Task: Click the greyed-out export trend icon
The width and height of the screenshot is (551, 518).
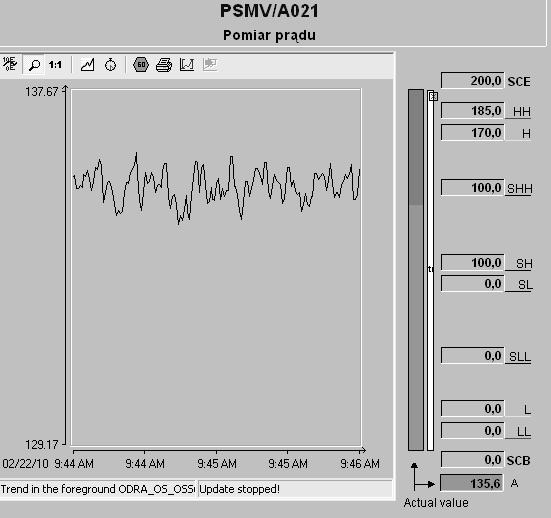Action: [x=210, y=64]
